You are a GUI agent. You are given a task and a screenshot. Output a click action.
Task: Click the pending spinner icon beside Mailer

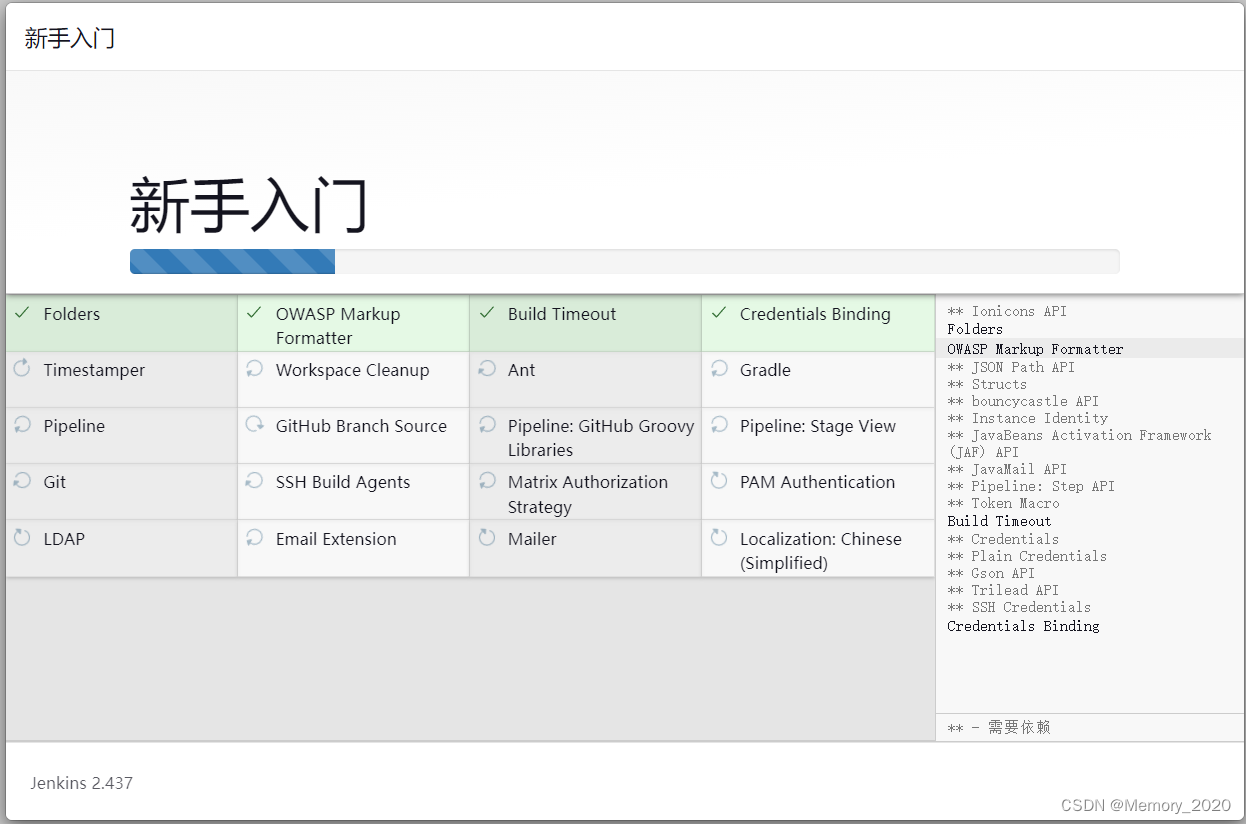point(486,538)
